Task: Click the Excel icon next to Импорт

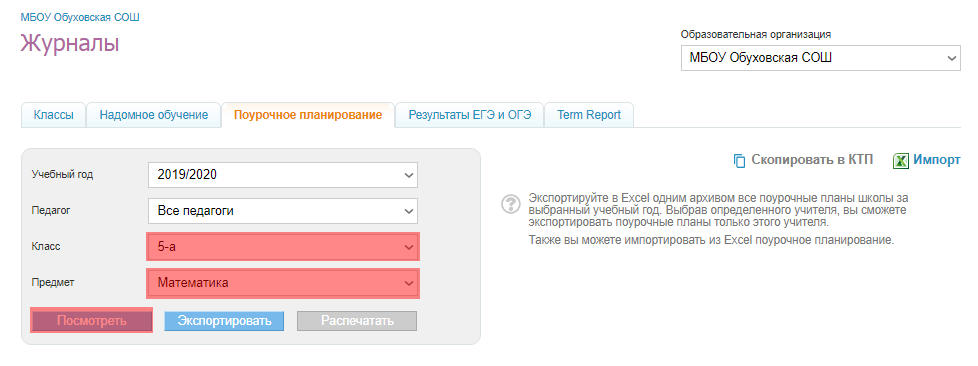Action: coord(901,161)
